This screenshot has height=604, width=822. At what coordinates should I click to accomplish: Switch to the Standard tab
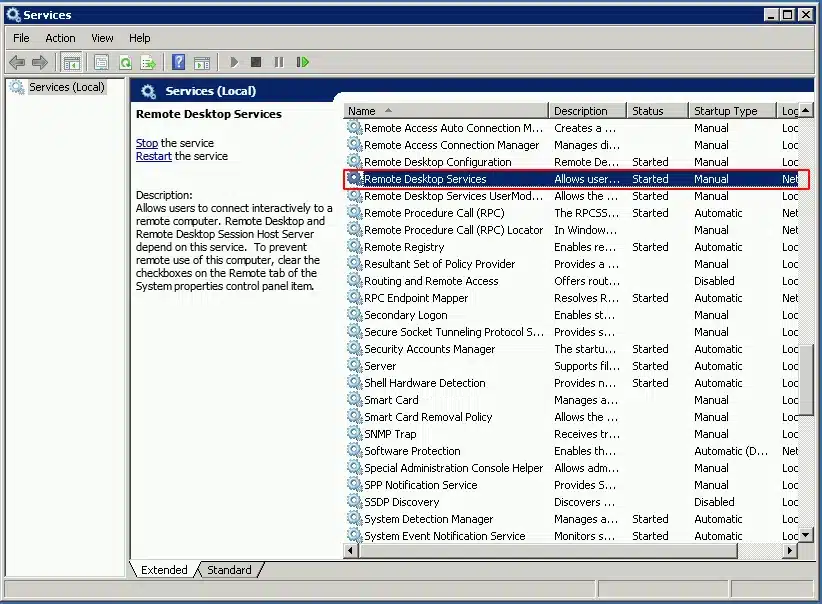[x=229, y=570]
